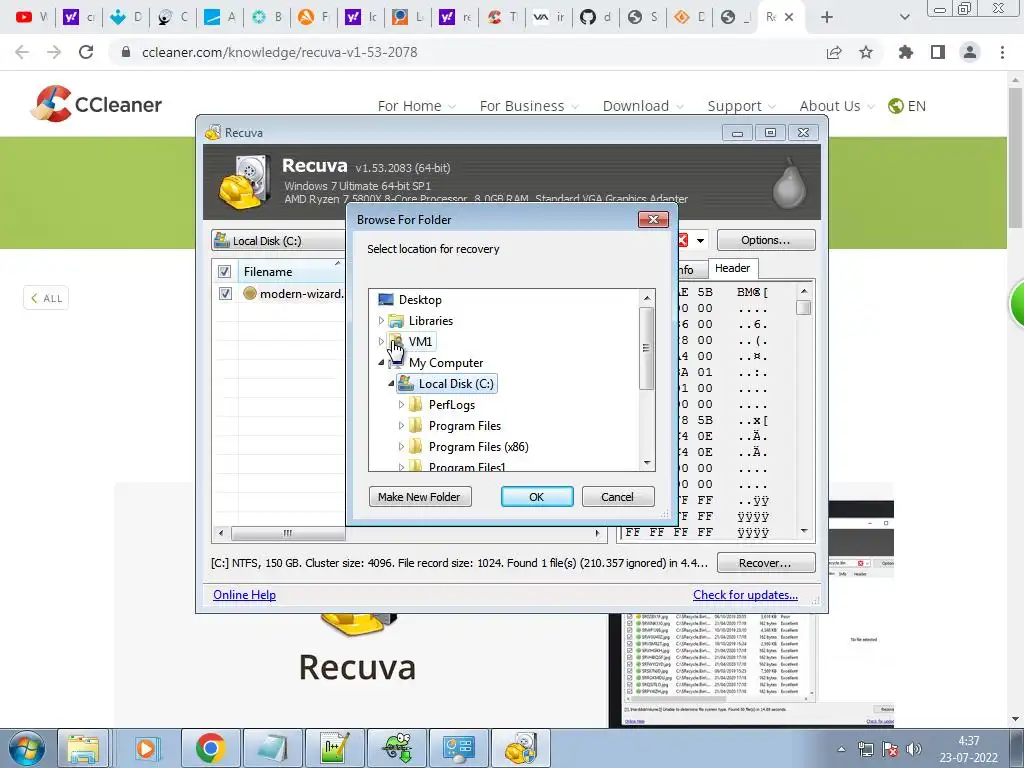The height and width of the screenshot is (768, 1024).
Task: Open the Download menu
Action: click(x=643, y=106)
